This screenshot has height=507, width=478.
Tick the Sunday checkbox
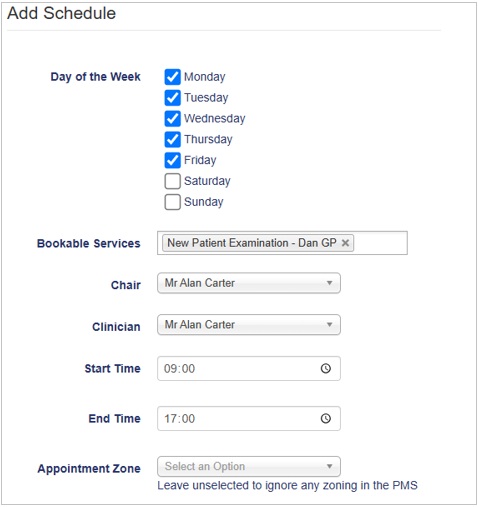172,202
